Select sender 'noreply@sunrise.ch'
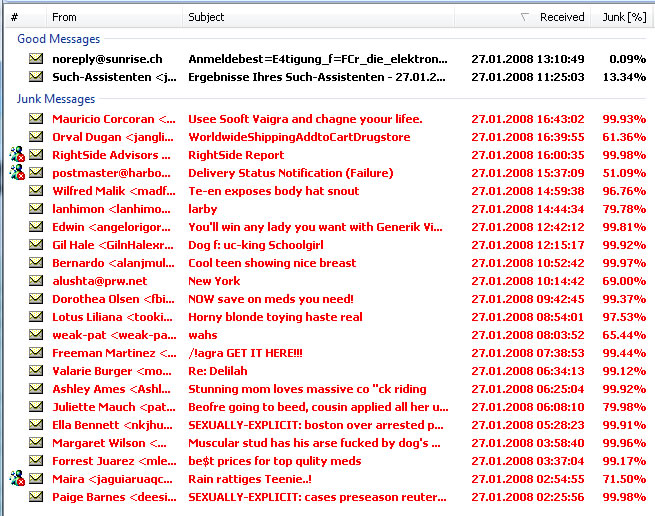This screenshot has width=655, height=516. 107,59
